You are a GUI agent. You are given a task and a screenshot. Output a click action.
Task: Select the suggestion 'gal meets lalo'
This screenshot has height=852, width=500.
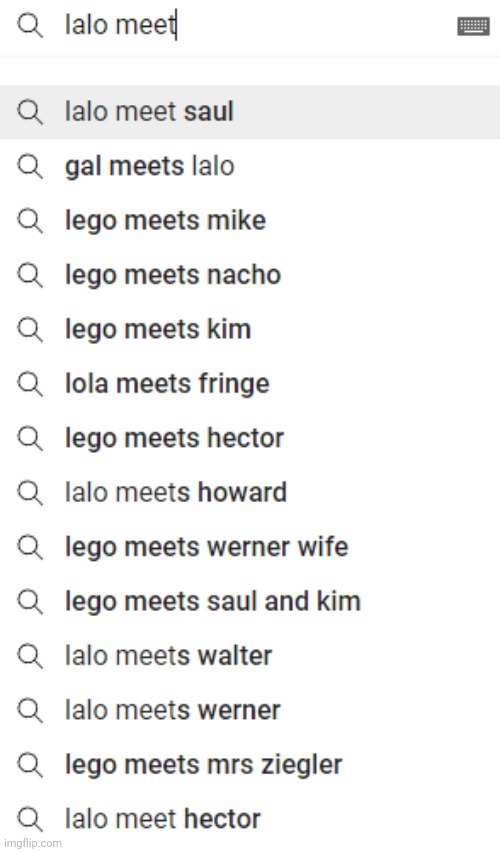tap(250, 166)
